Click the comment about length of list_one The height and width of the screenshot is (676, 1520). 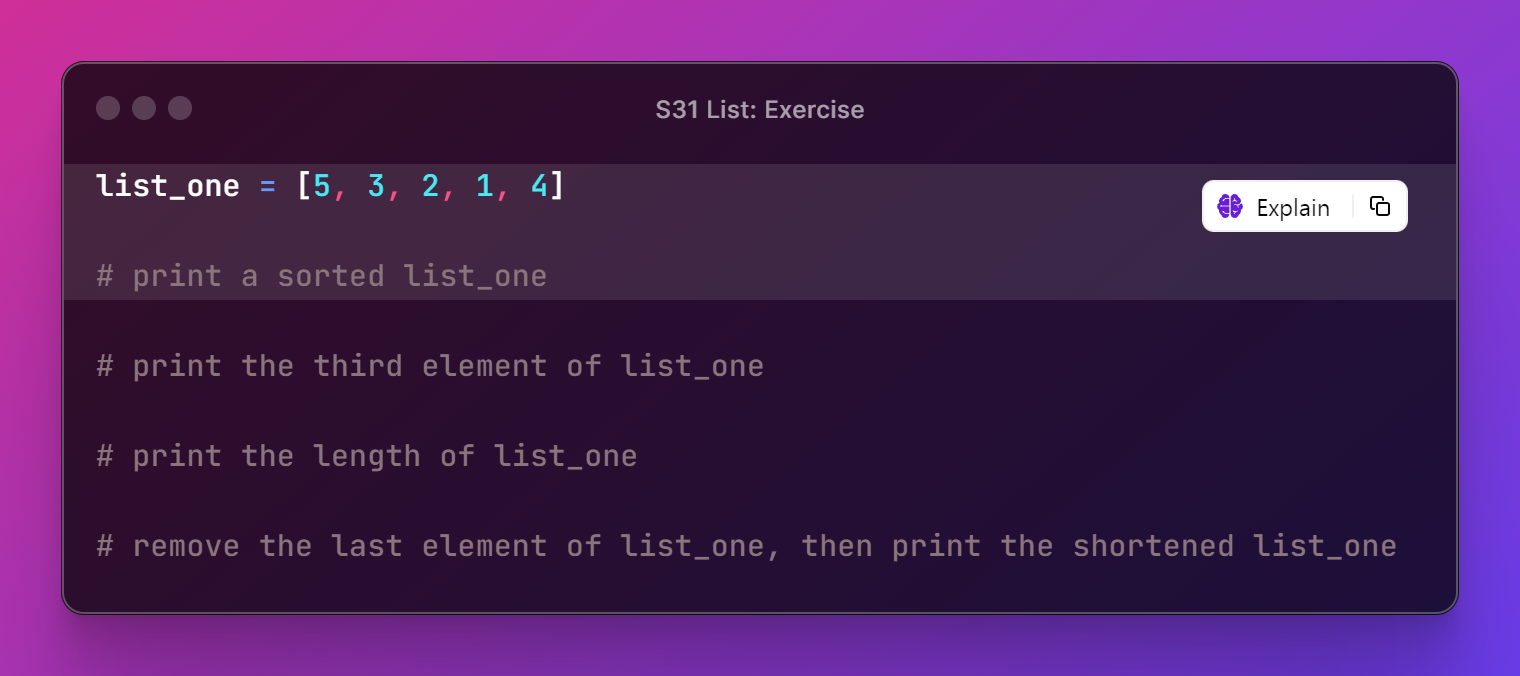366,456
